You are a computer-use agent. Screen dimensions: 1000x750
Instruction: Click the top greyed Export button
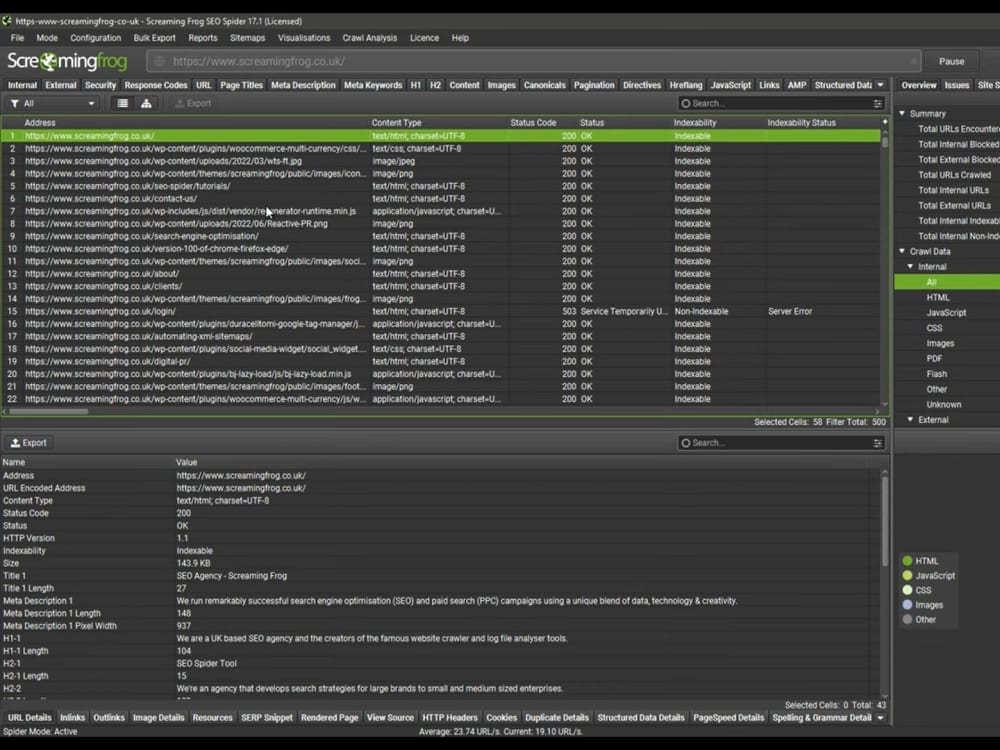click(x=193, y=103)
